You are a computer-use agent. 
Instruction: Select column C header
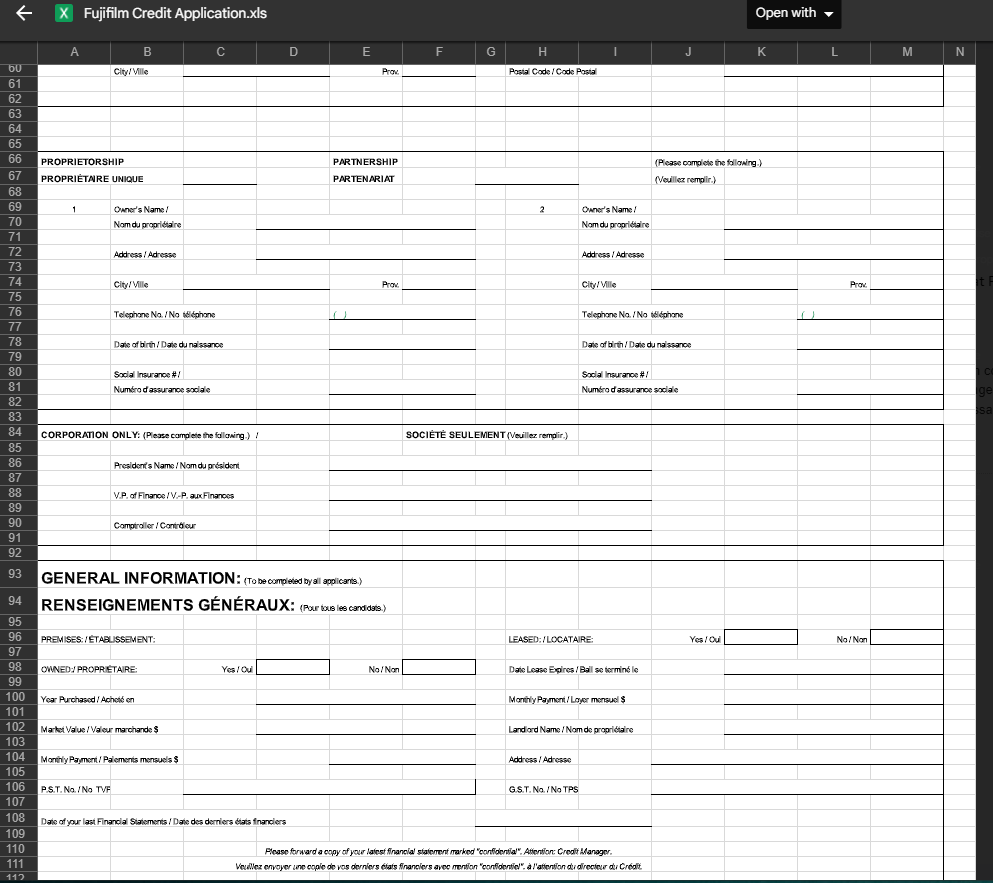click(220, 52)
